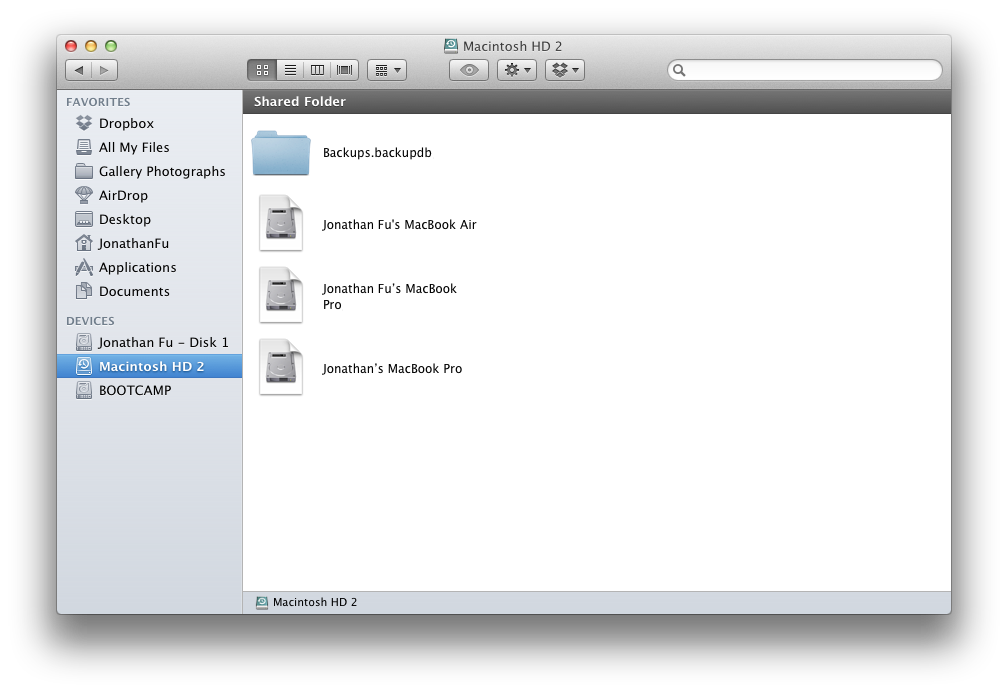The height and width of the screenshot is (693, 1008).
Task: Click the 'Jonathan's MacBook Pro' label
Action: coord(392,369)
